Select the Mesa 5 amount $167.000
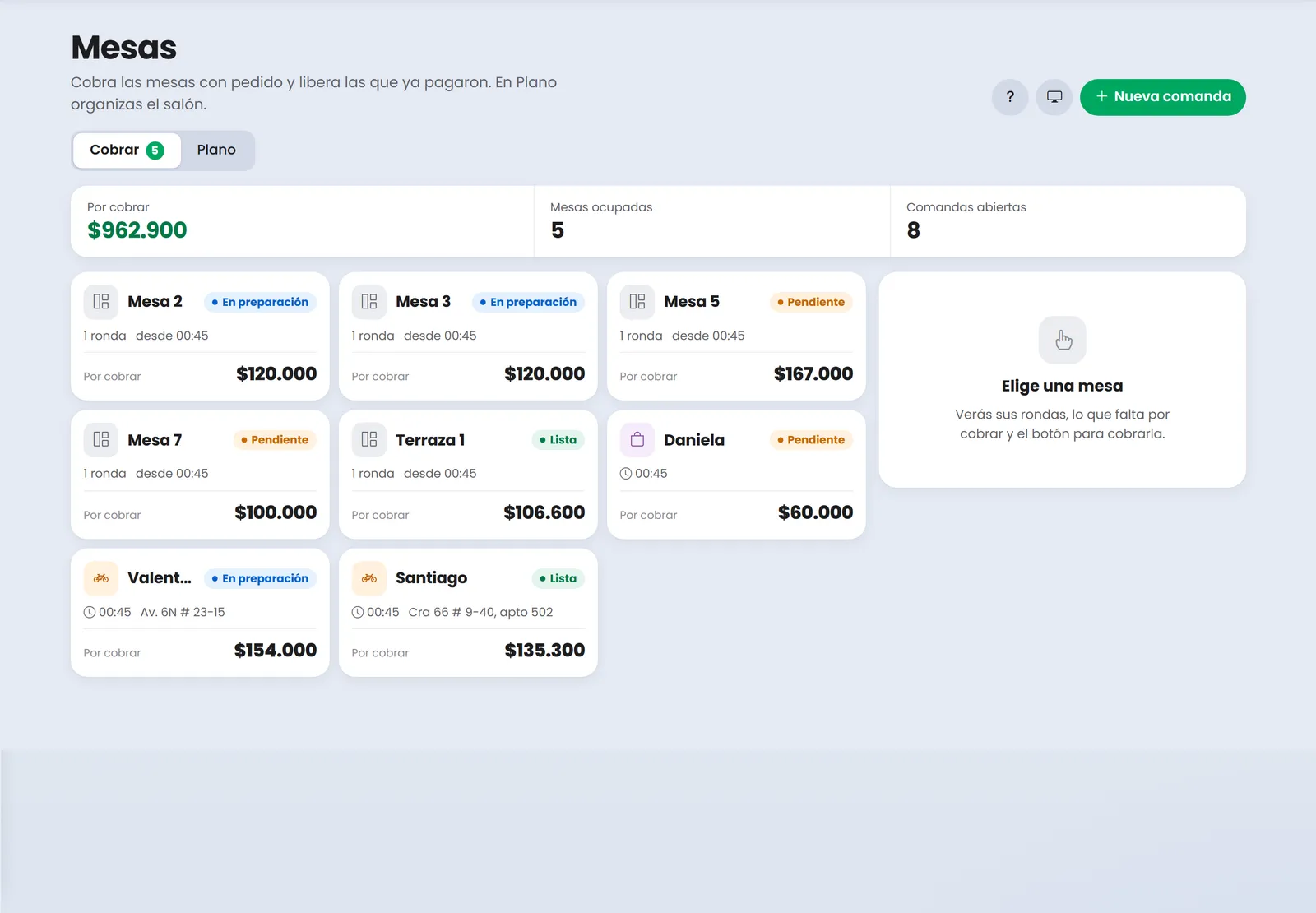The image size is (1316, 913). click(813, 374)
